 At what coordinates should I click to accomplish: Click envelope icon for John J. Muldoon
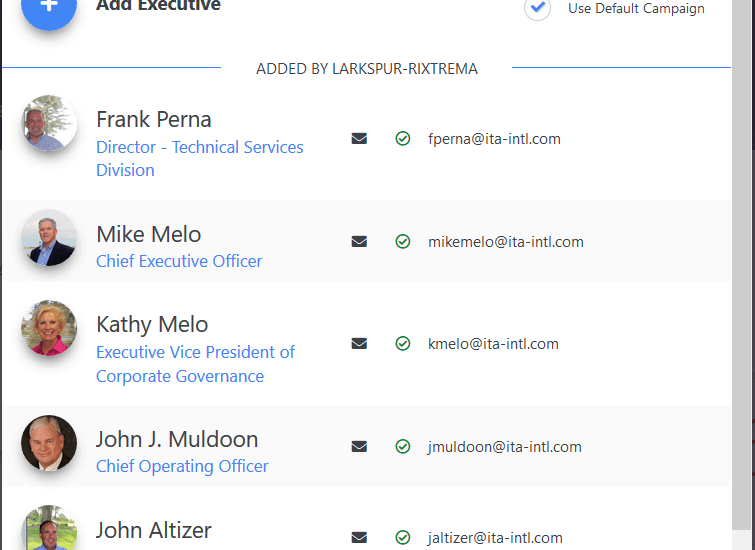(359, 447)
